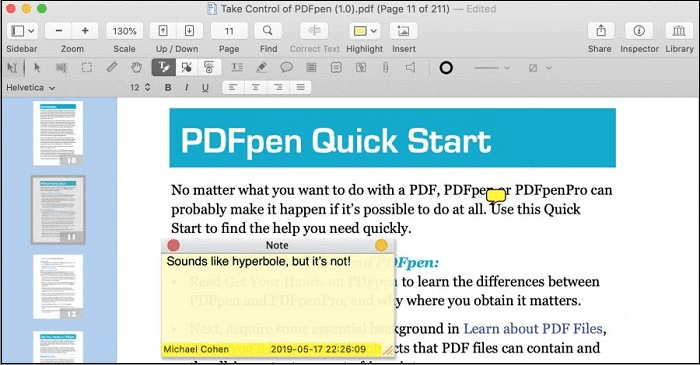700x365 pixels.
Task: Select the hand tool in toolbar
Action: coord(136,68)
